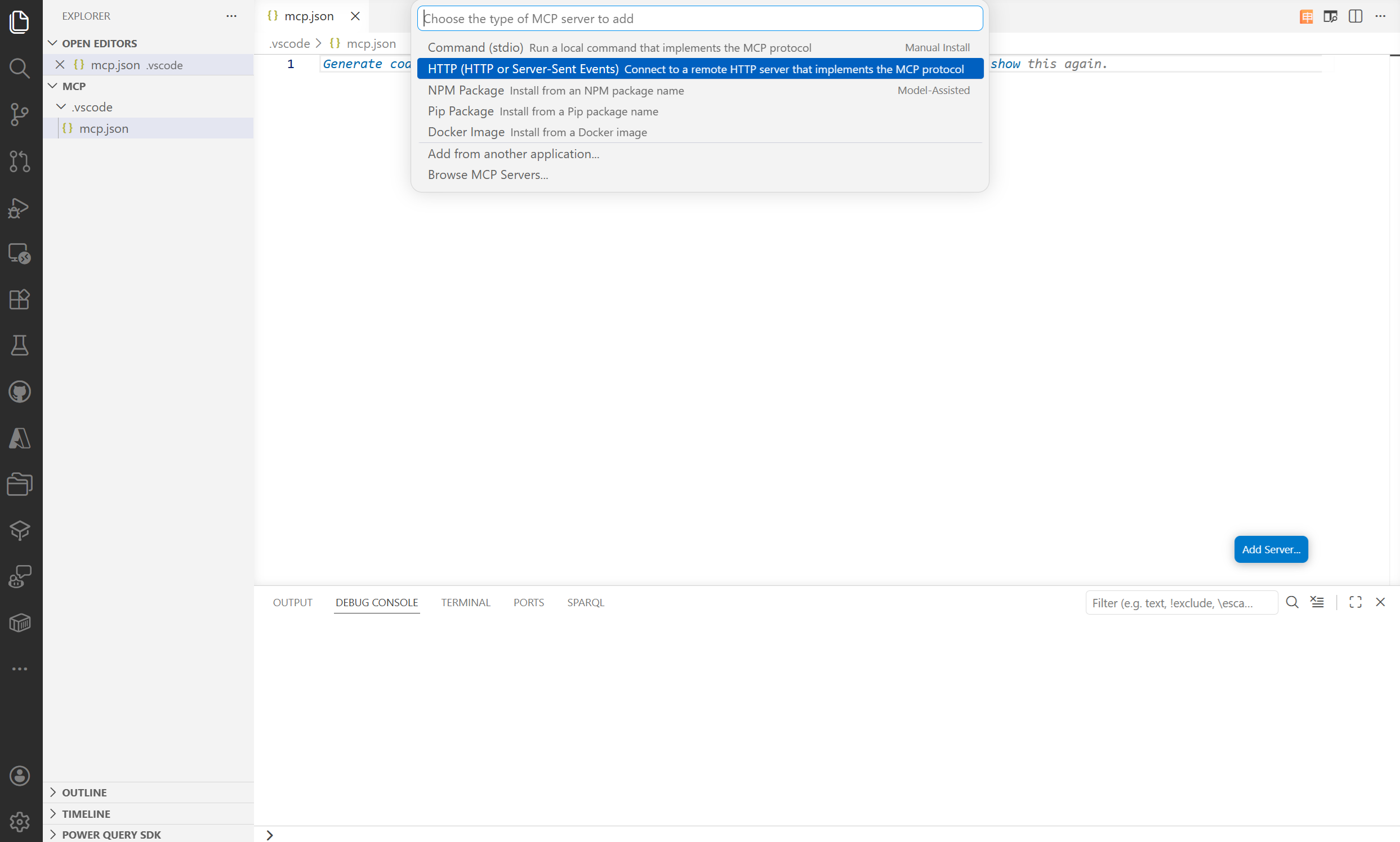Open the editor's More Actions ellipsis
This screenshot has height=842, width=1400.
[1380, 16]
